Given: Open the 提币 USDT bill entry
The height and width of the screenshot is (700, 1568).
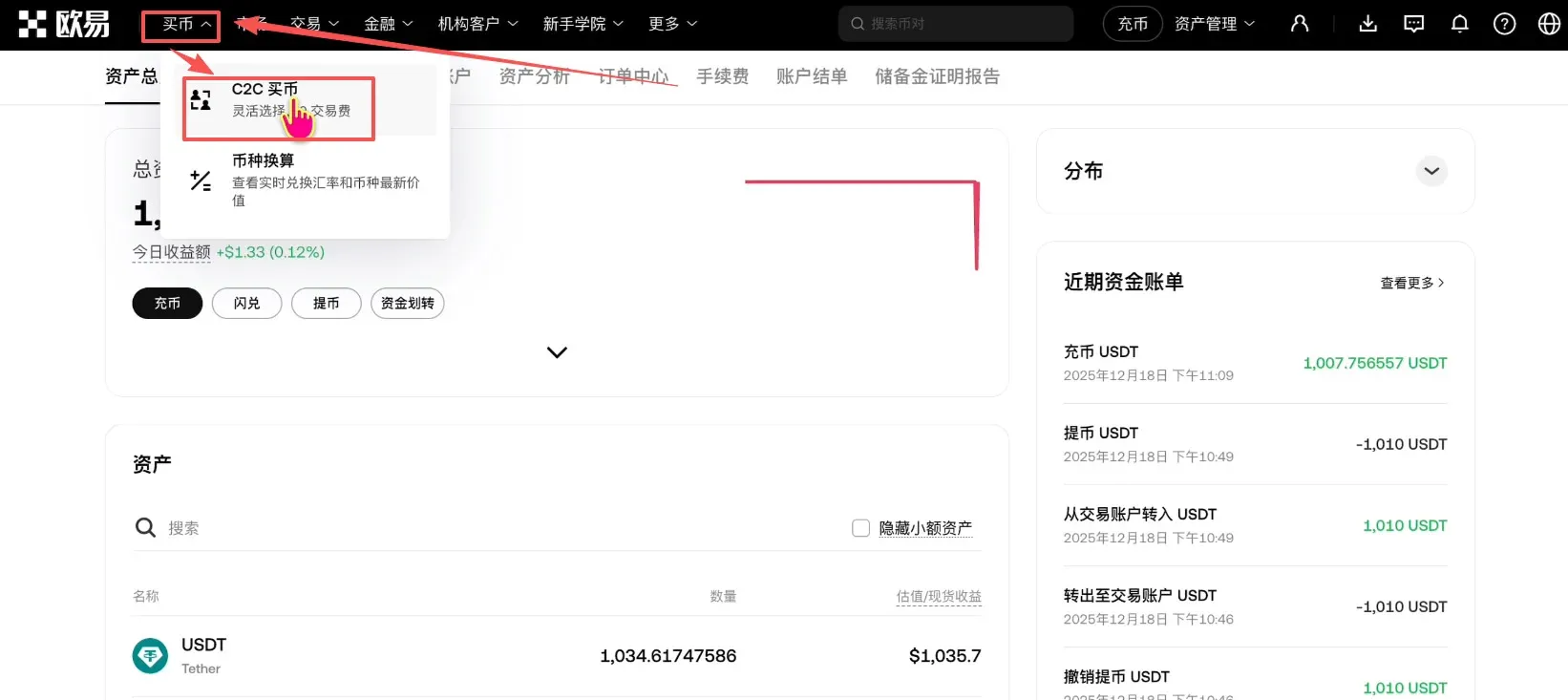Looking at the screenshot, I should (x=1255, y=444).
